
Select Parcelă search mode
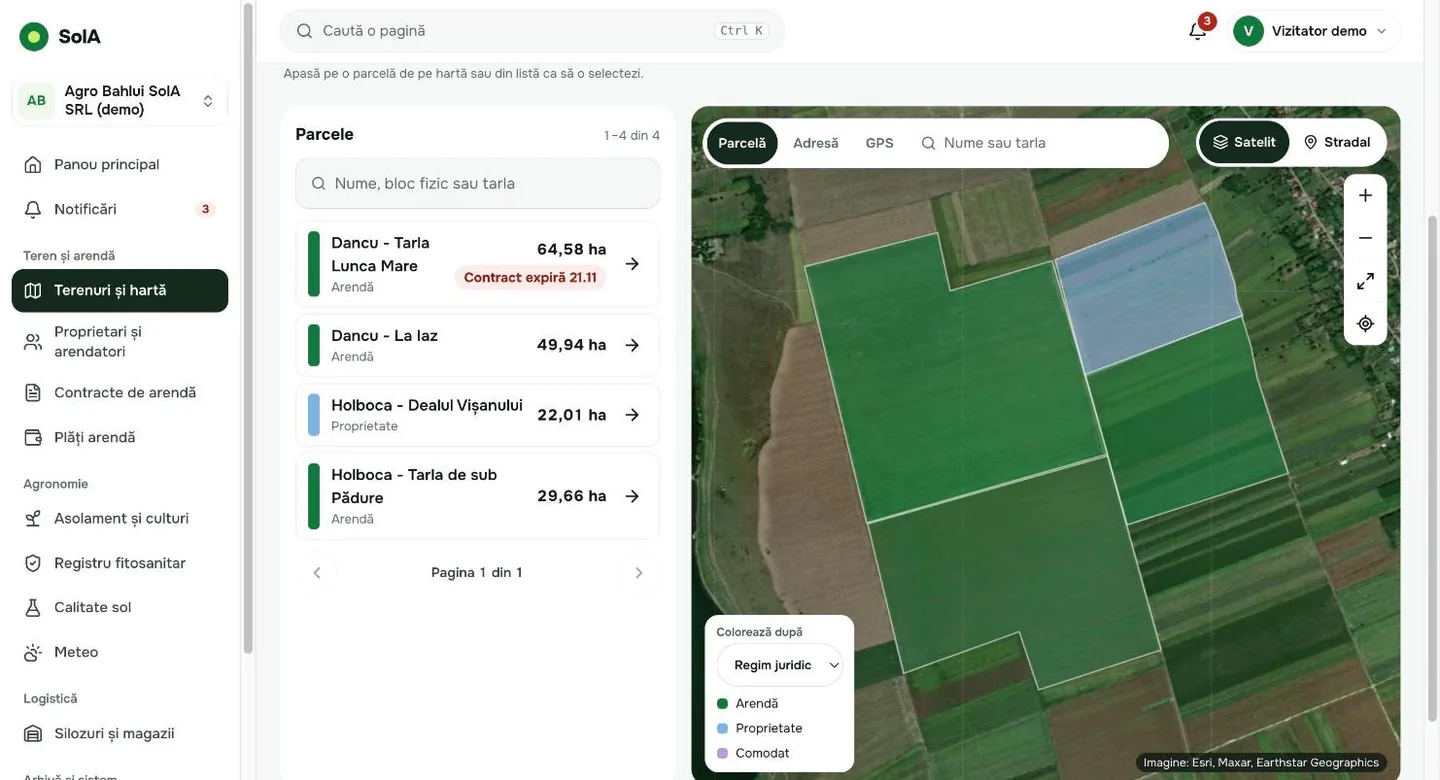[742, 143]
